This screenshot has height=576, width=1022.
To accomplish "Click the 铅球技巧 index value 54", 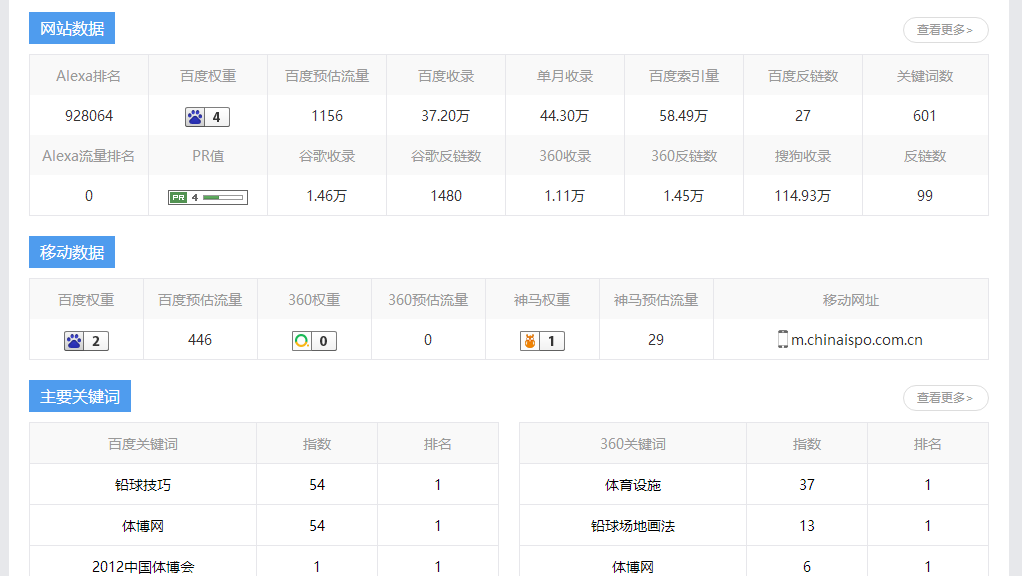I will [317, 485].
